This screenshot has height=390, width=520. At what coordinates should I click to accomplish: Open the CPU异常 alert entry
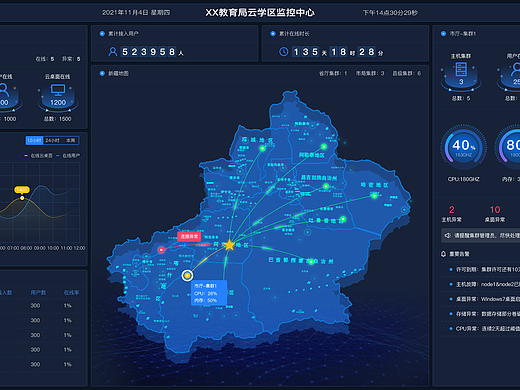coord(484,329)
